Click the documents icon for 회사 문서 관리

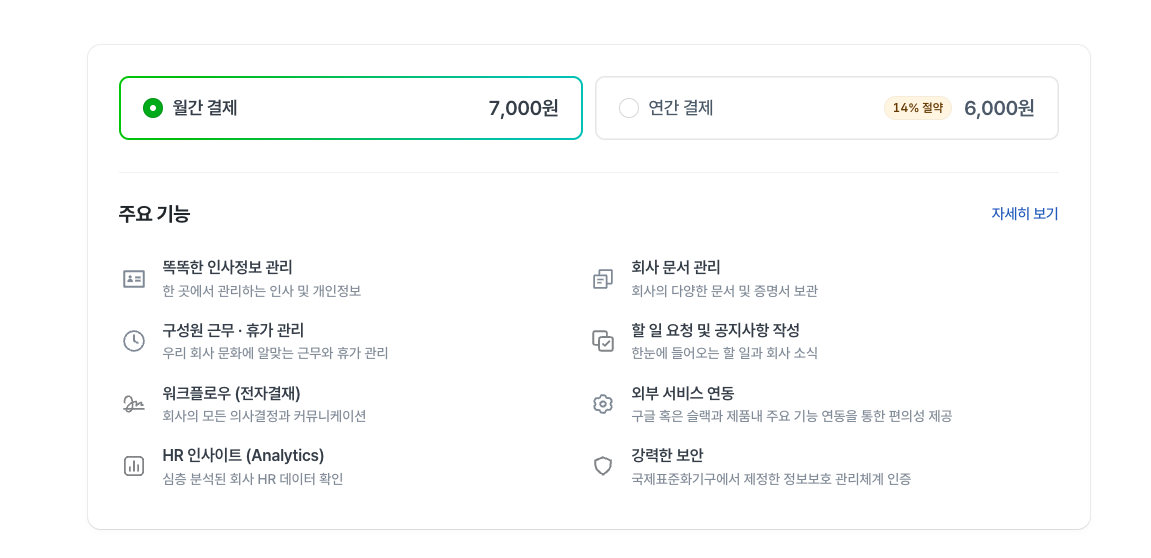603,279
